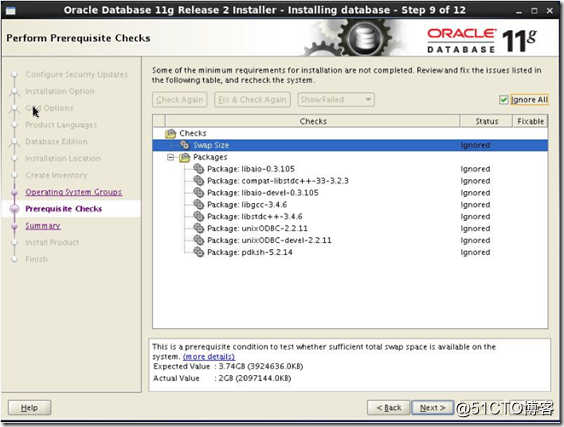
Task: Select Package: pdksh-5.2.14 row
Action: (x=350, y=252)
